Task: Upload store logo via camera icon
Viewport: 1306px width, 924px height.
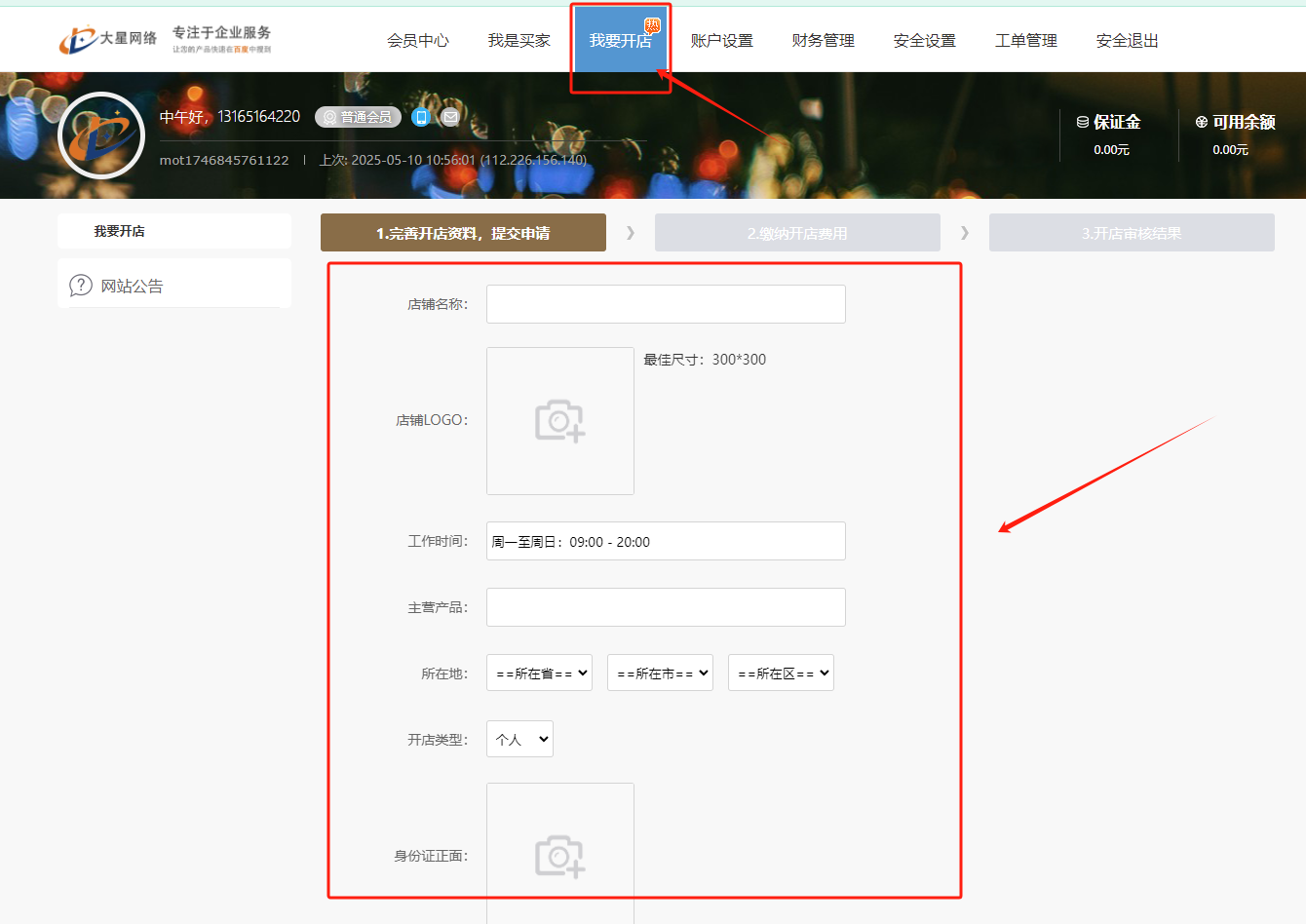Action: click(559, 421)
